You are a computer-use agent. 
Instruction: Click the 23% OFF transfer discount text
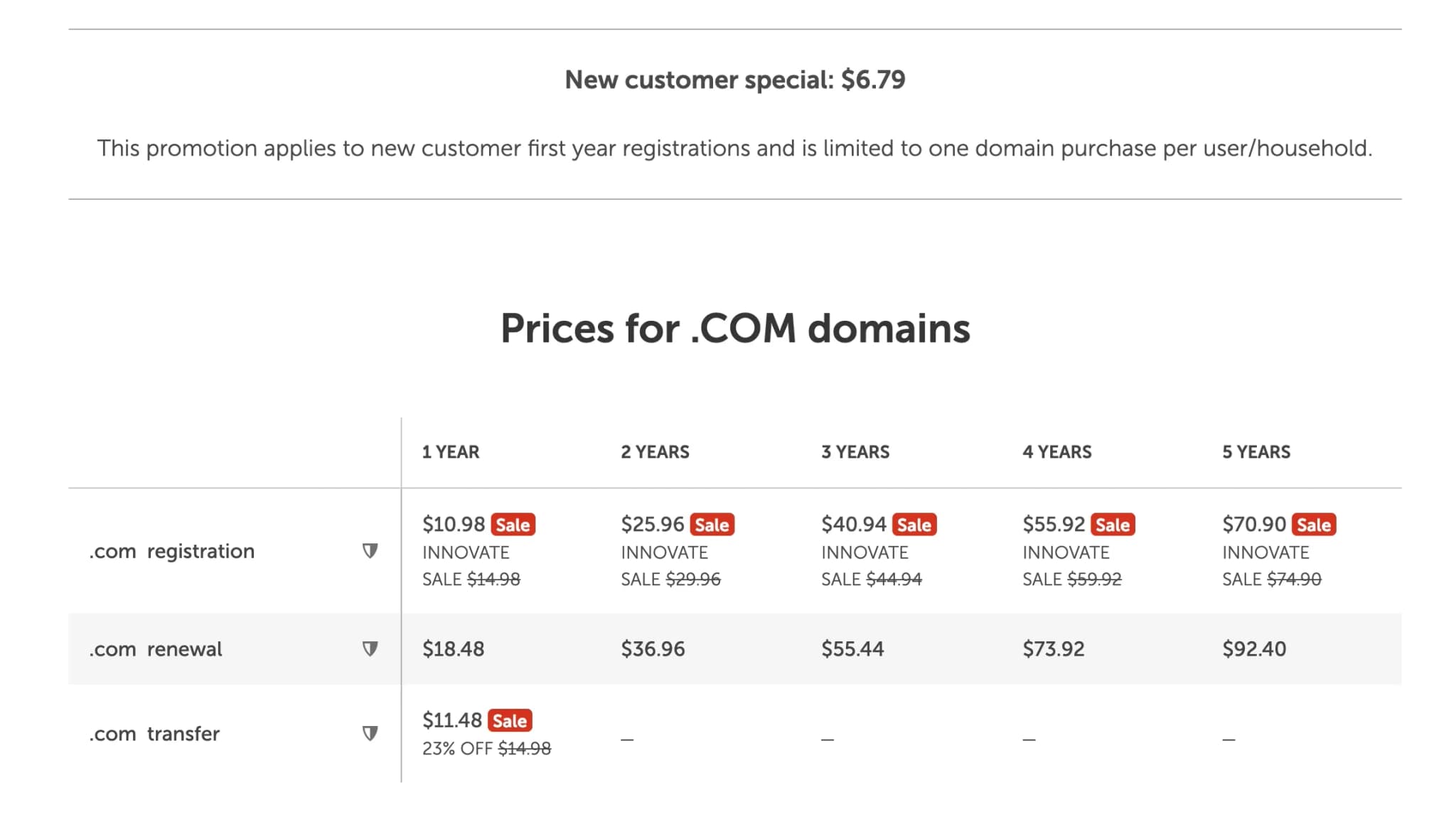457,749
